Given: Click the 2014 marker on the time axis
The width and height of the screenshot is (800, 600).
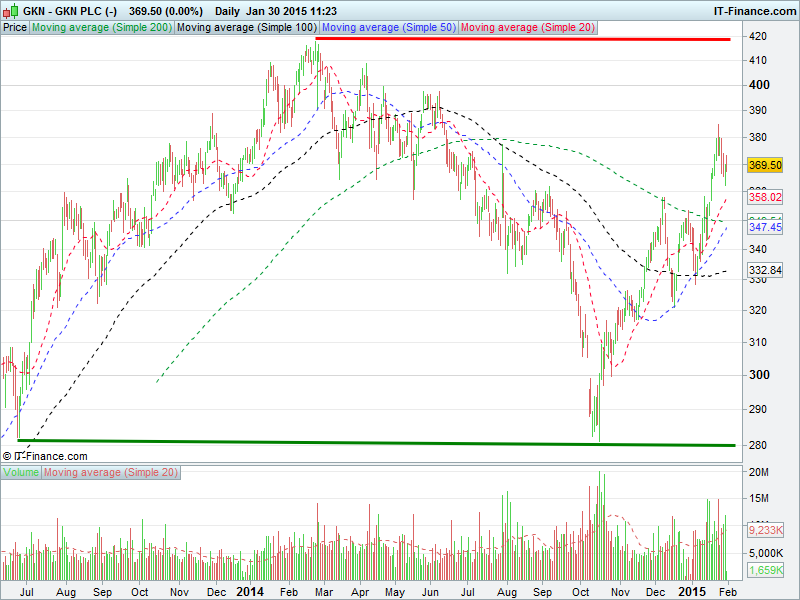Looking at the screenshot, I should click(x=251, y=591).
